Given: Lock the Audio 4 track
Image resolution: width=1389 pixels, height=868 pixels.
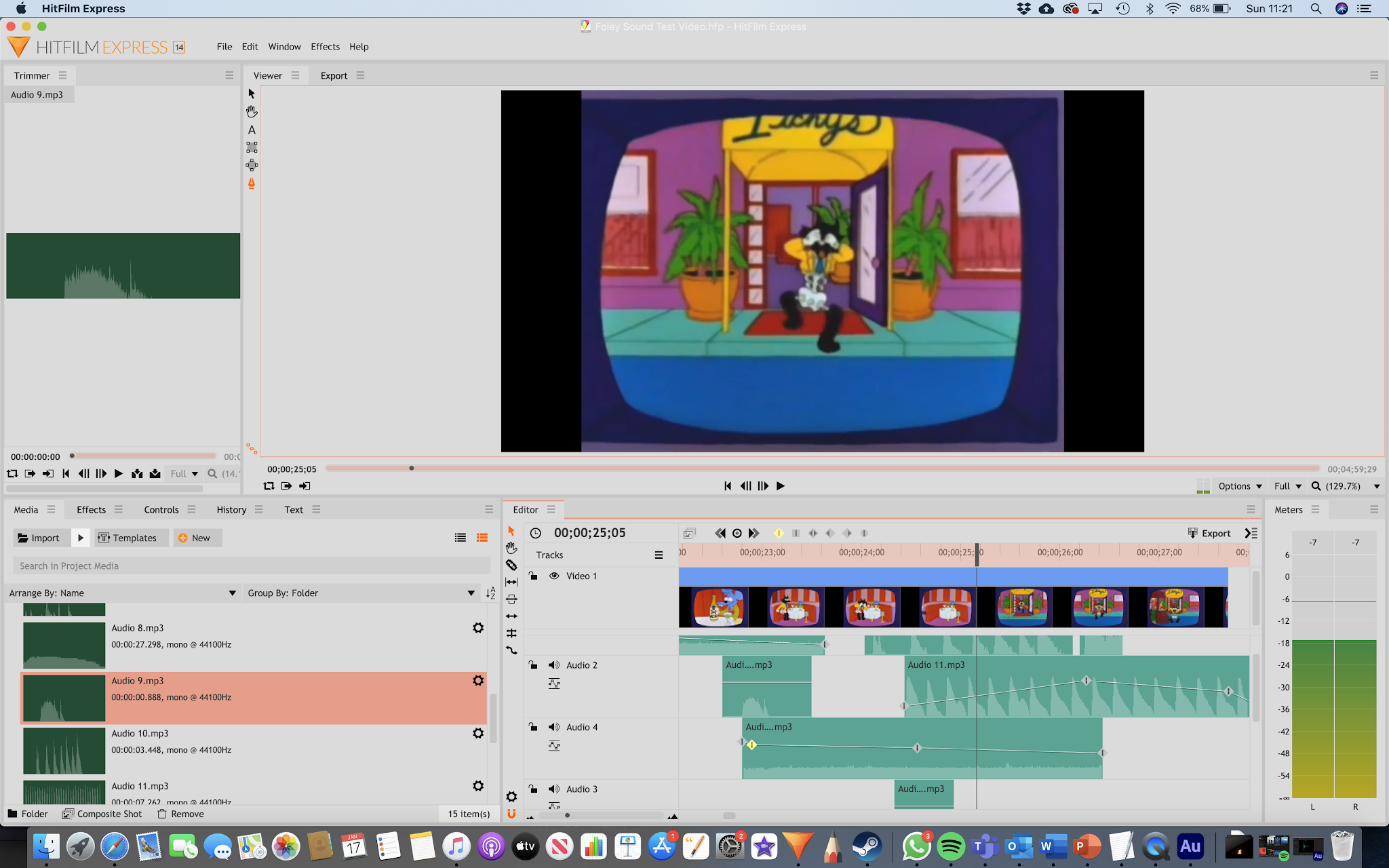Looking at the screenshot, I should [534, 727].
